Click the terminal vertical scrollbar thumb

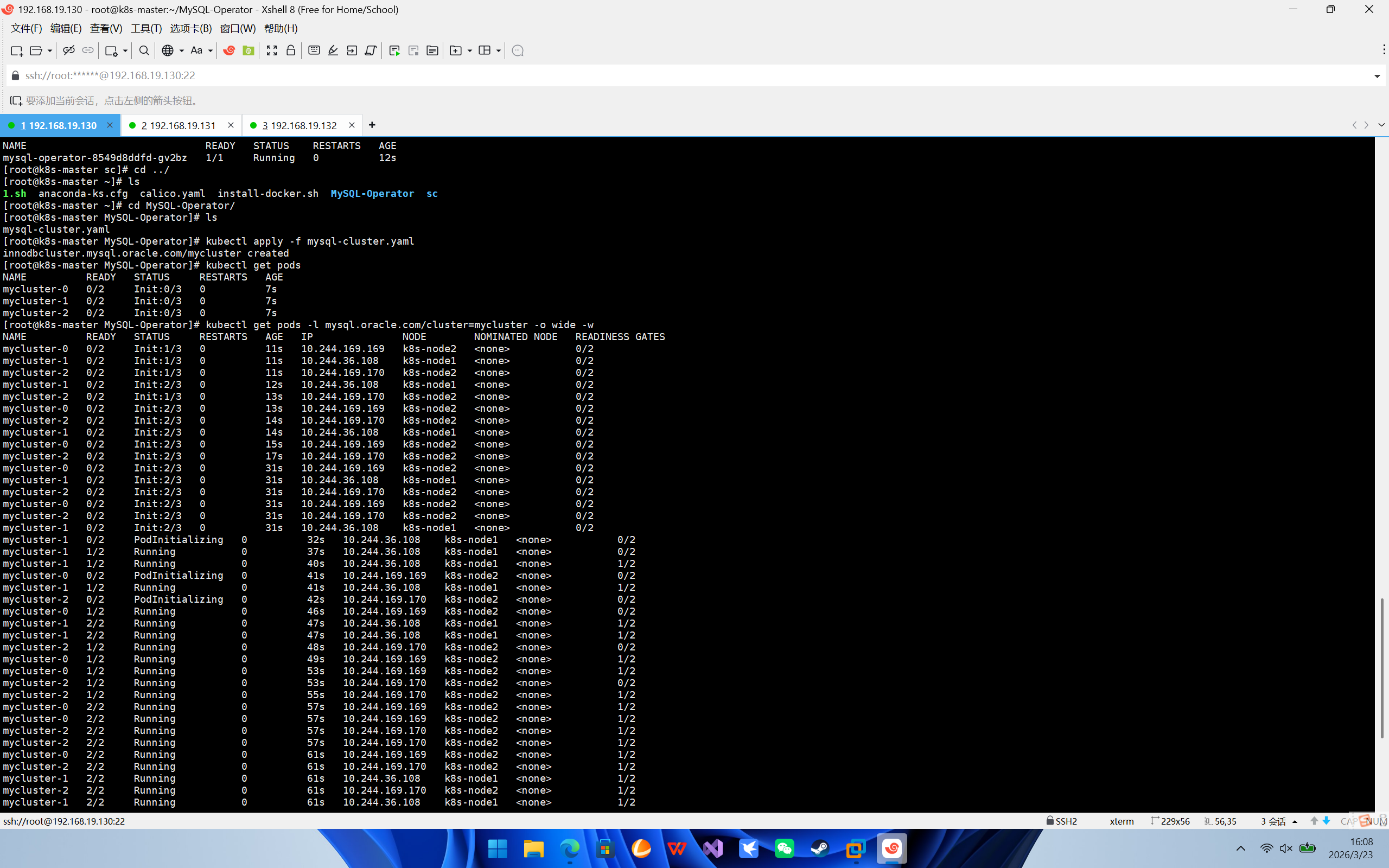click(x=1381, y=668)
